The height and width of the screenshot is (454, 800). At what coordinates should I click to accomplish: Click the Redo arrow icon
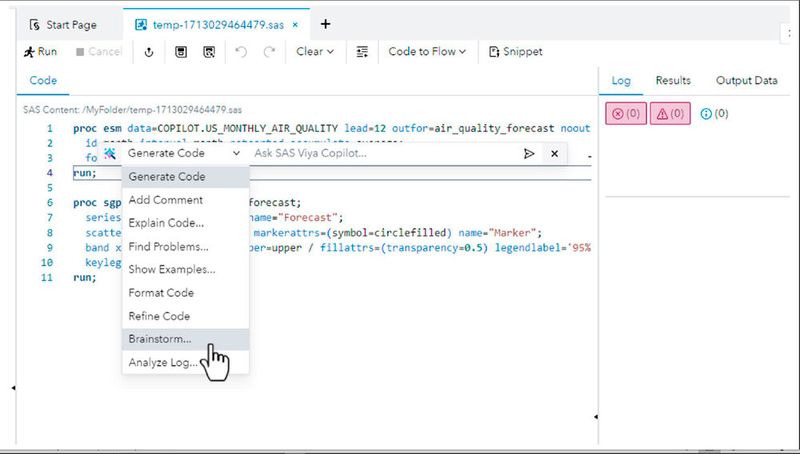click(269, 52)
